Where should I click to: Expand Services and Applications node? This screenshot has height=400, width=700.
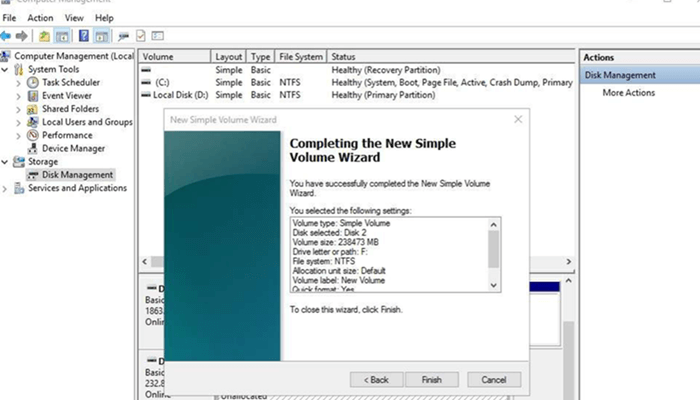click(6, 188)
